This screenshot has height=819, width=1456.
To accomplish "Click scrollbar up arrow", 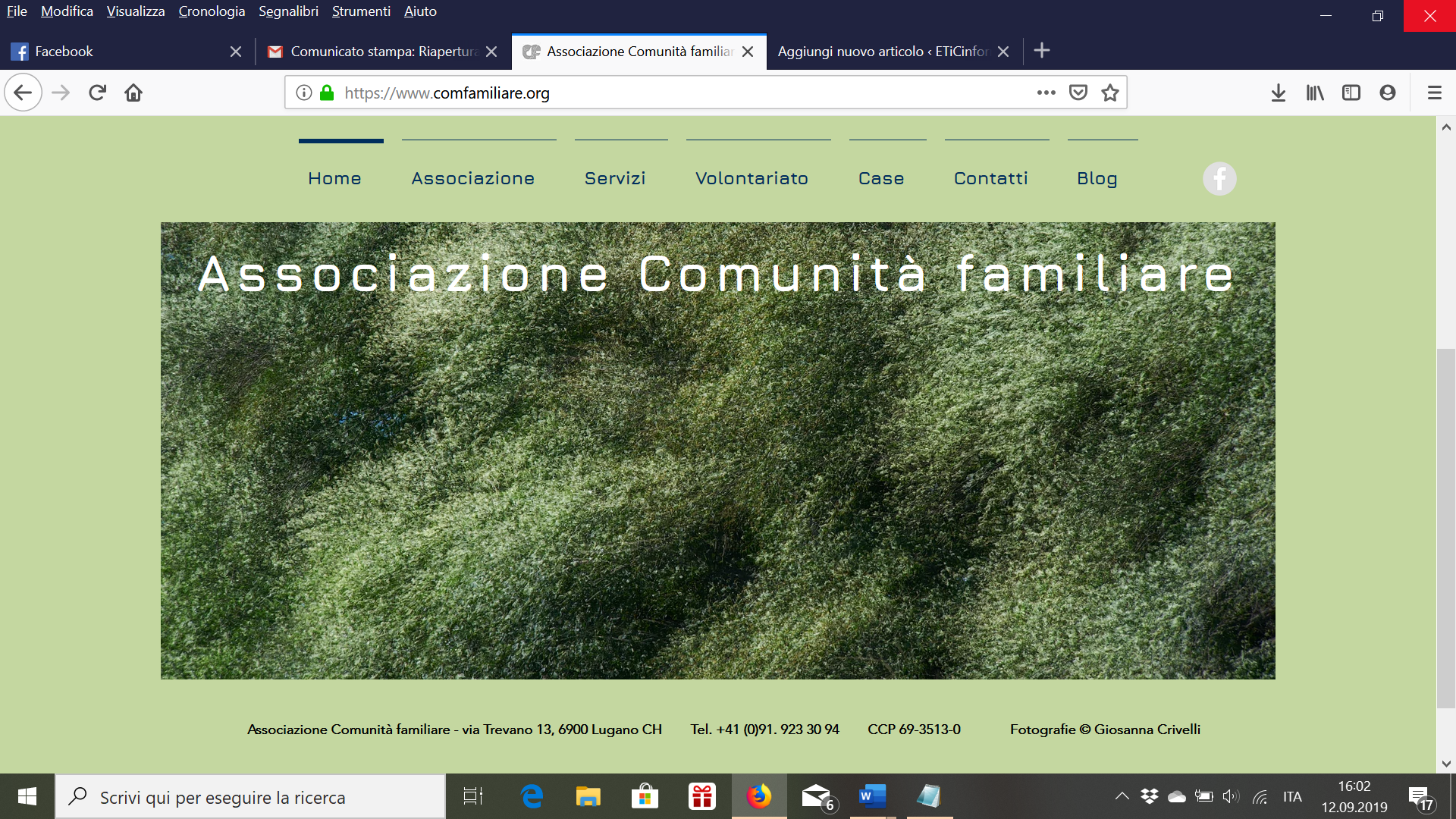I will point(1446,127).
